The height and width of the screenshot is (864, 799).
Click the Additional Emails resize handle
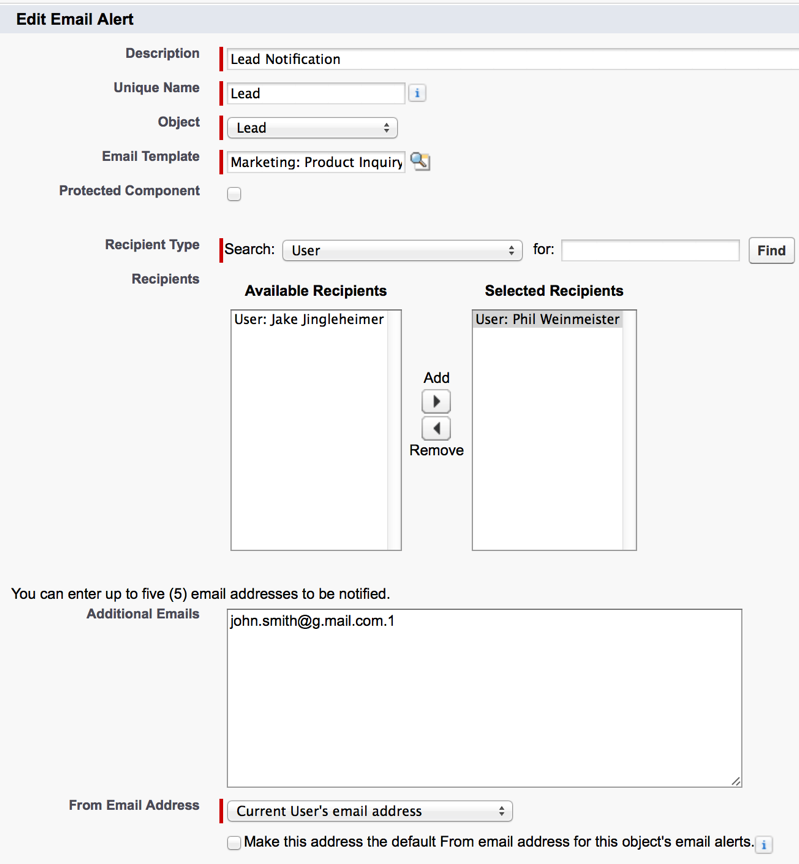click(736, 781)
